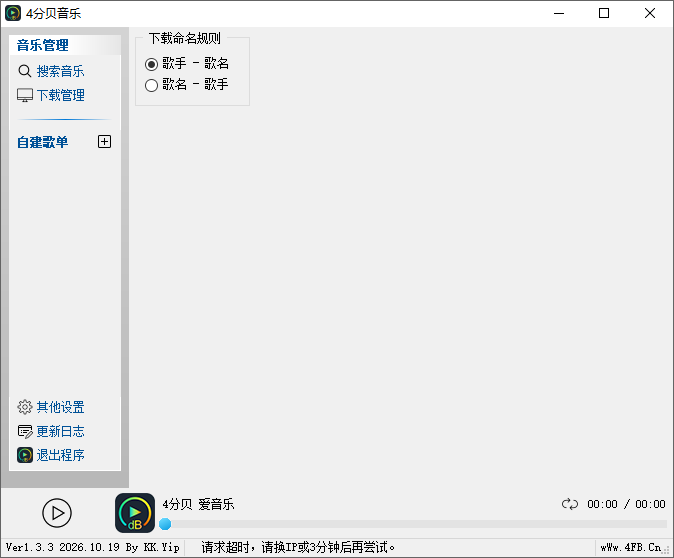This screenshot has width=674, height=558.
Task: Toggle the loop playback mode icon
Action: coord(570,504)
